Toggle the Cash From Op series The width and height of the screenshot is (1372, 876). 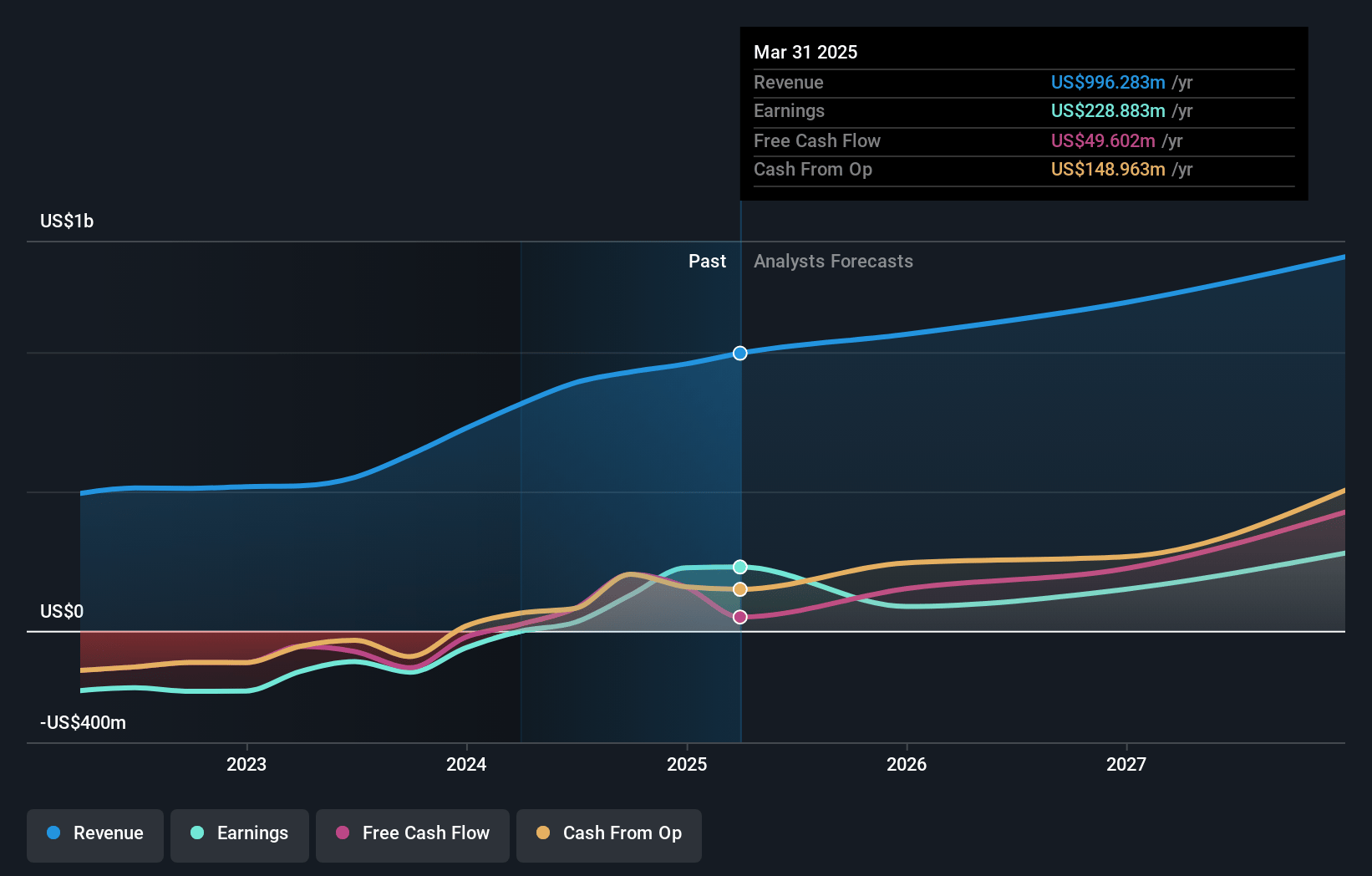(609, 835)
